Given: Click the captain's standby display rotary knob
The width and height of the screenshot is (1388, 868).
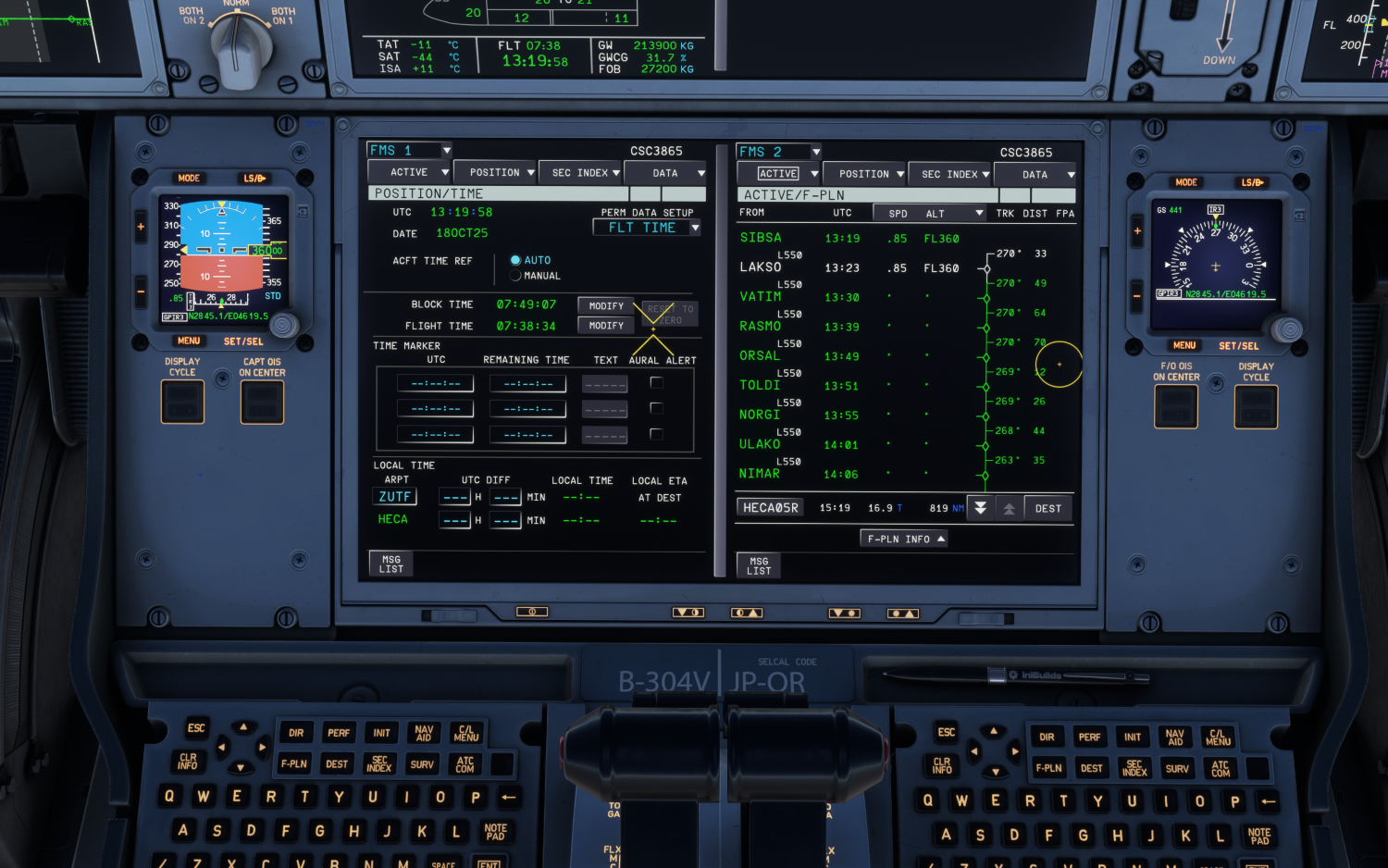Looking at the screenshot, I should [283, 325].
